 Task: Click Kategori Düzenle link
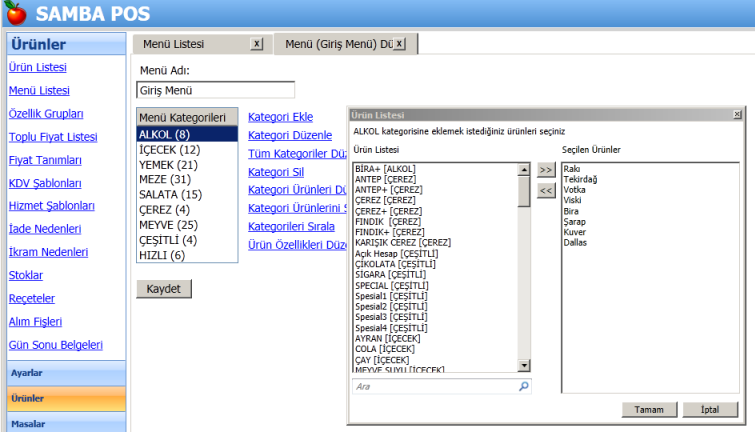tap(290, 135)
